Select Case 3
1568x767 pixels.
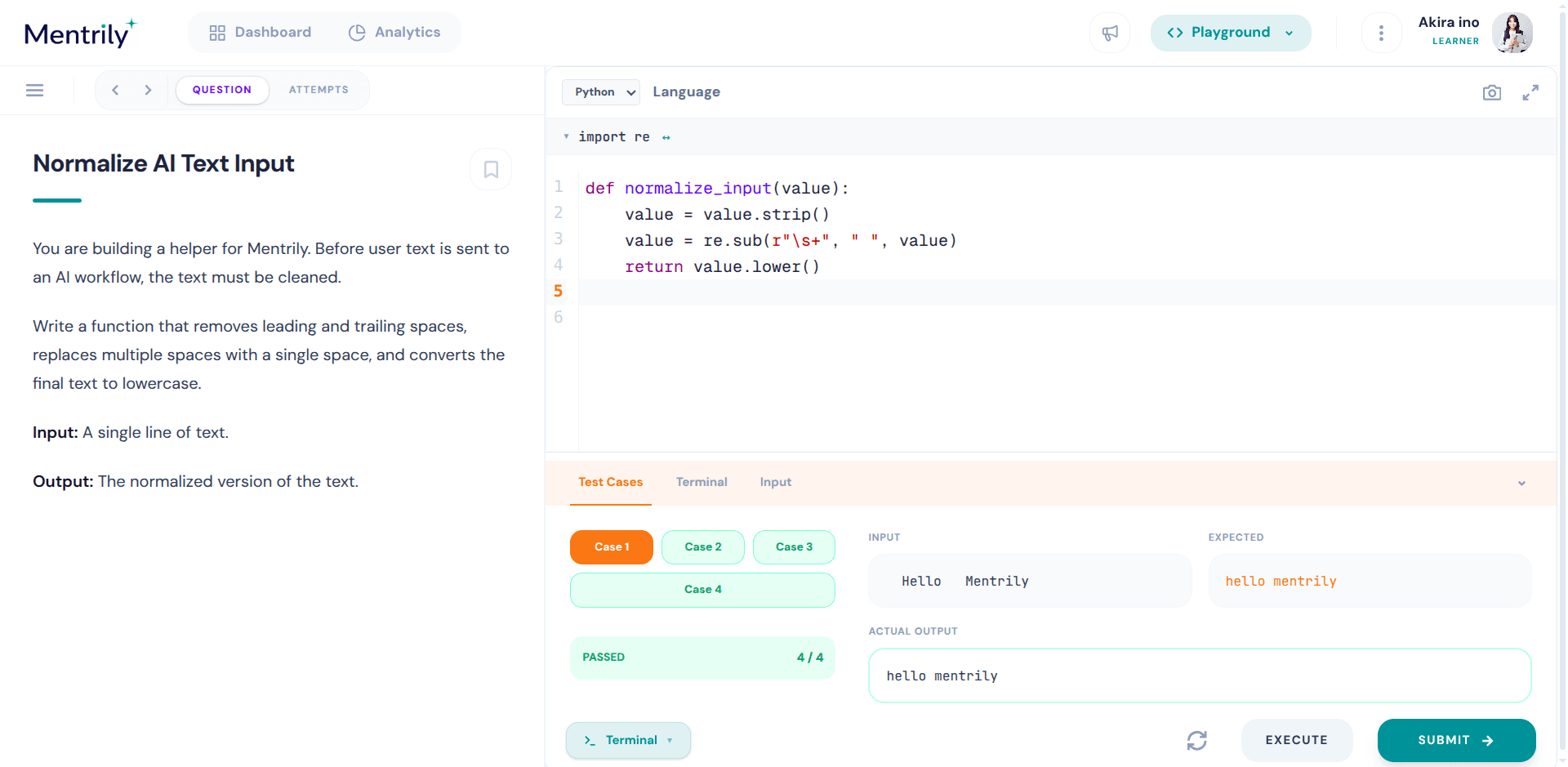[794, 547]
